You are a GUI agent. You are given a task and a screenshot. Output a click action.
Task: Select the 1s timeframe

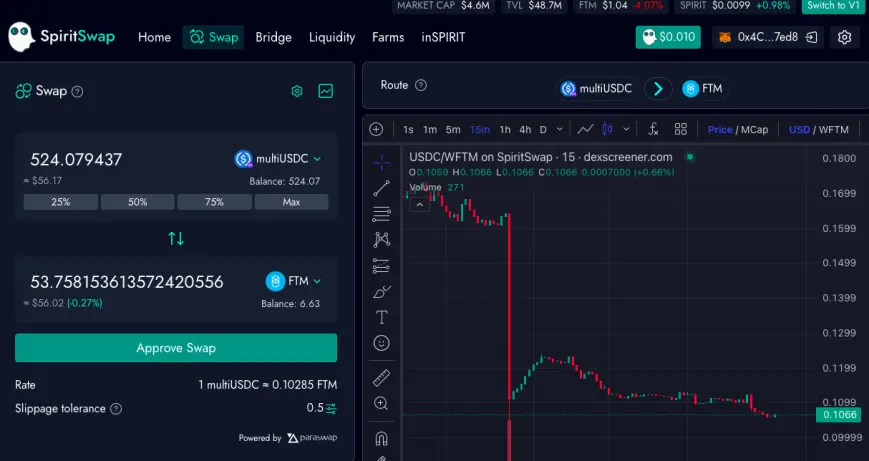(x=408, y=130)
